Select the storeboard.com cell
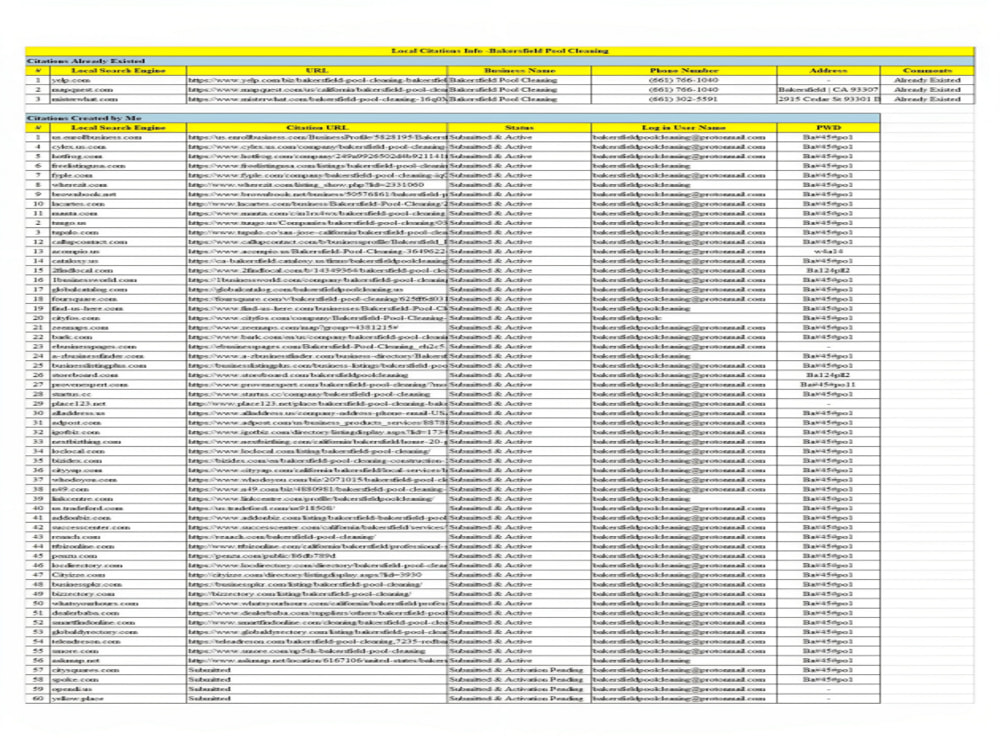The image size is (1000, 750). tap(119, 375)
